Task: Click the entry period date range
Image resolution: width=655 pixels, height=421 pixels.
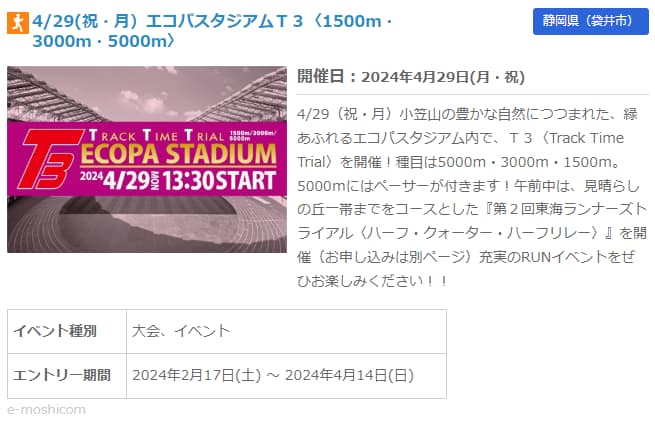Action: click(x=272, y=376)
